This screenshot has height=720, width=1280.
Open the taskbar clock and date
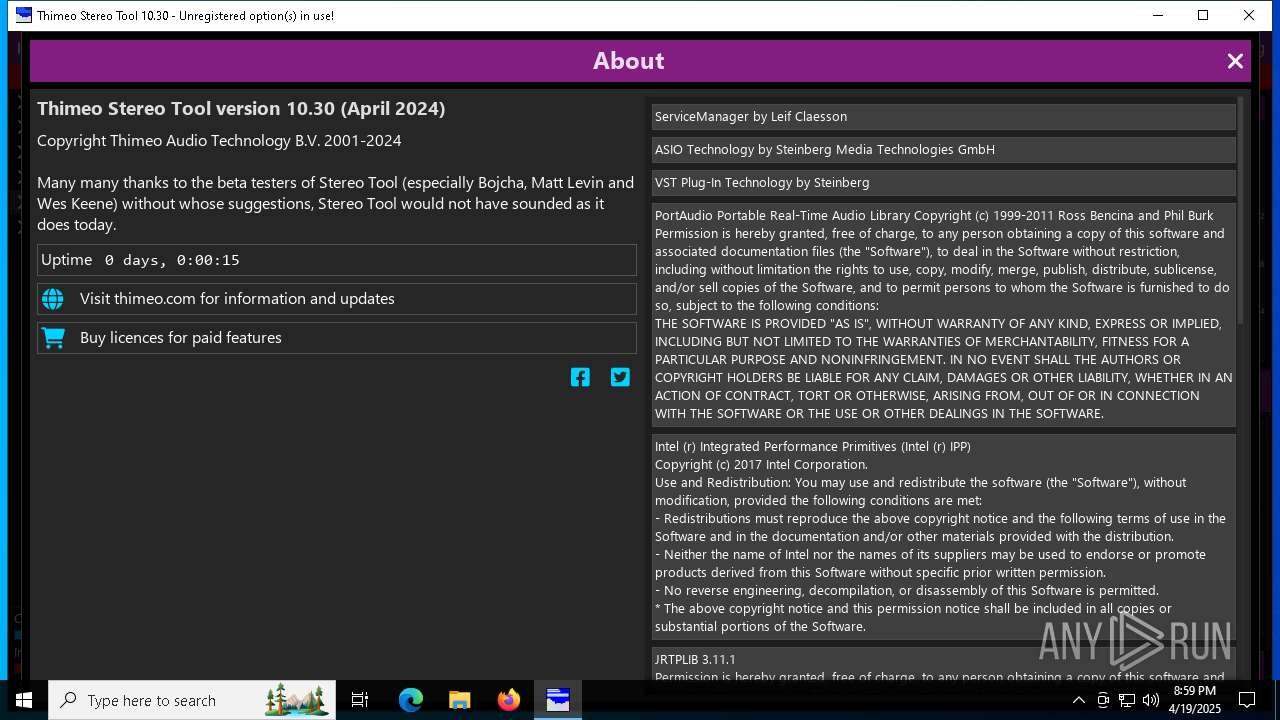[1194, 700]
